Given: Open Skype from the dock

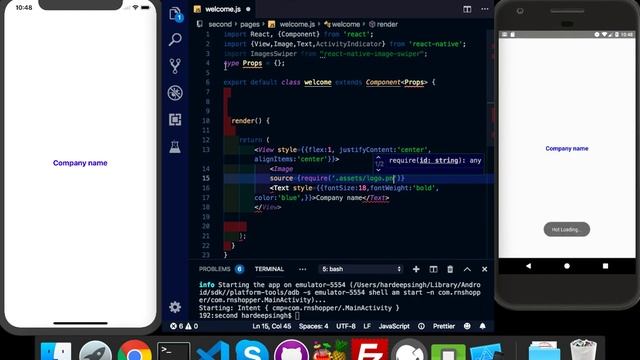Looking at the screenshot, I should pos(252,350).
